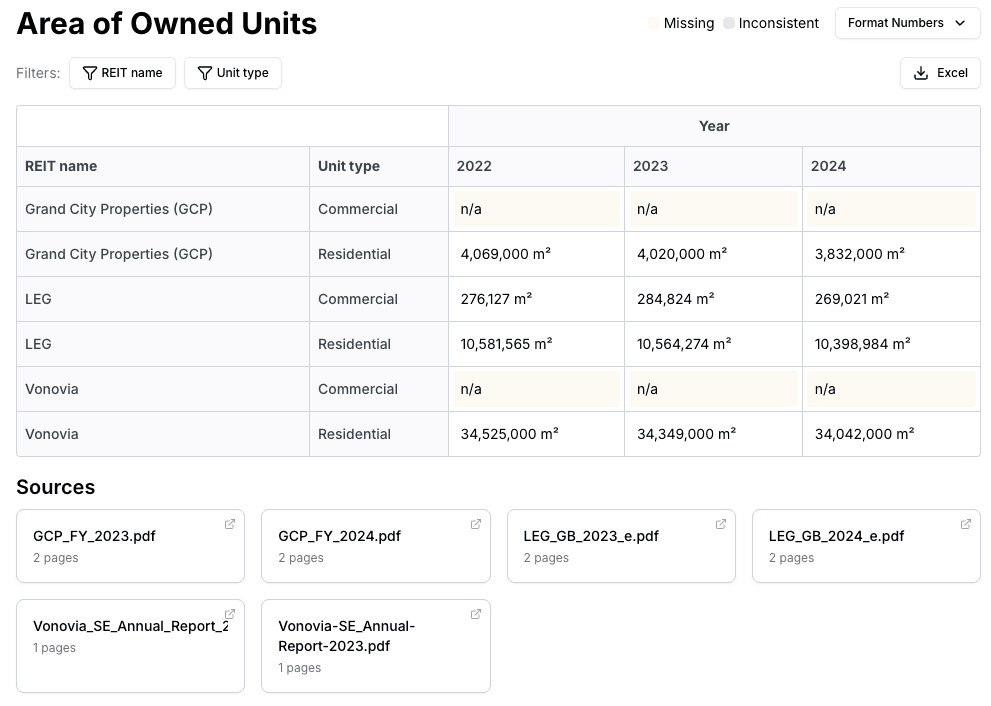
Task: Open external link icon on GCP_FY_2023.pdf card
Action: (230, 524)
